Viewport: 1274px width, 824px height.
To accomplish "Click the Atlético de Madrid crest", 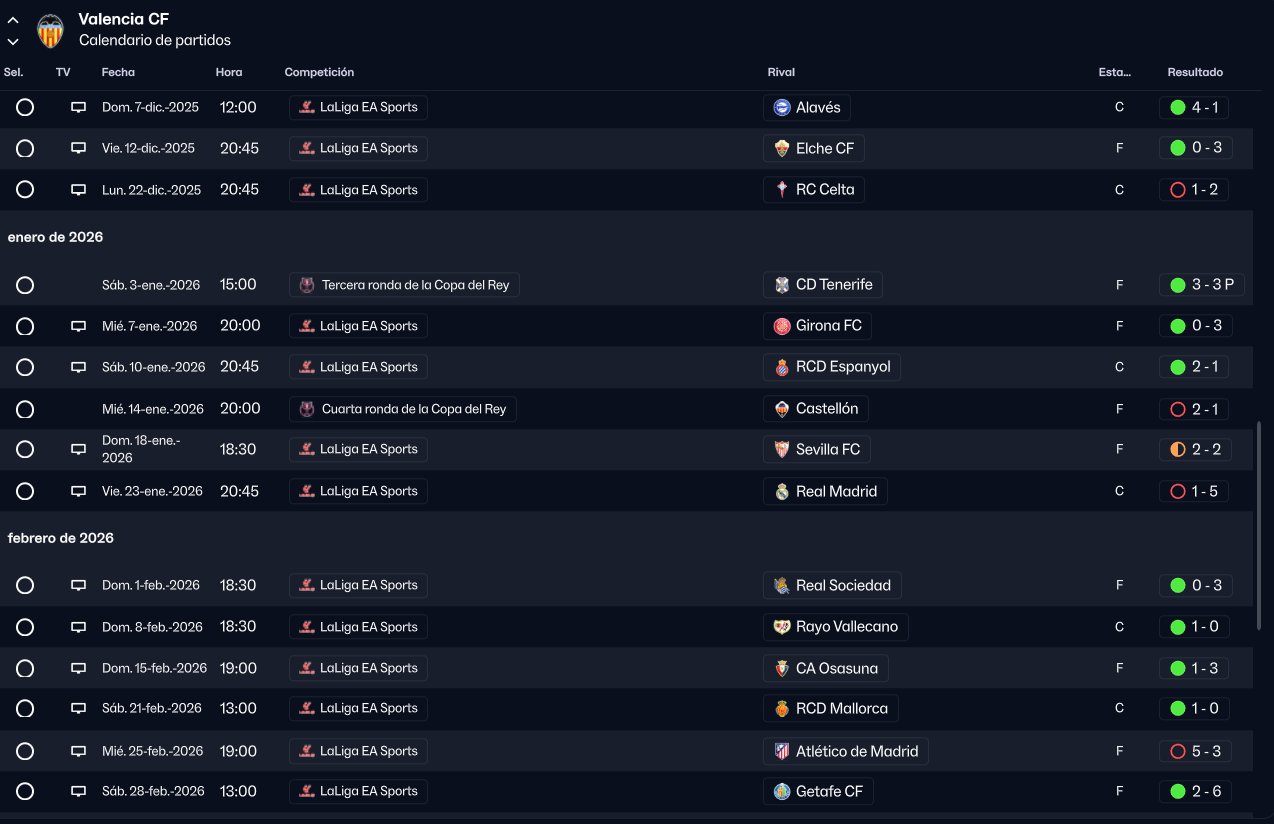I will pyautogui.click(x=782, y=751).
